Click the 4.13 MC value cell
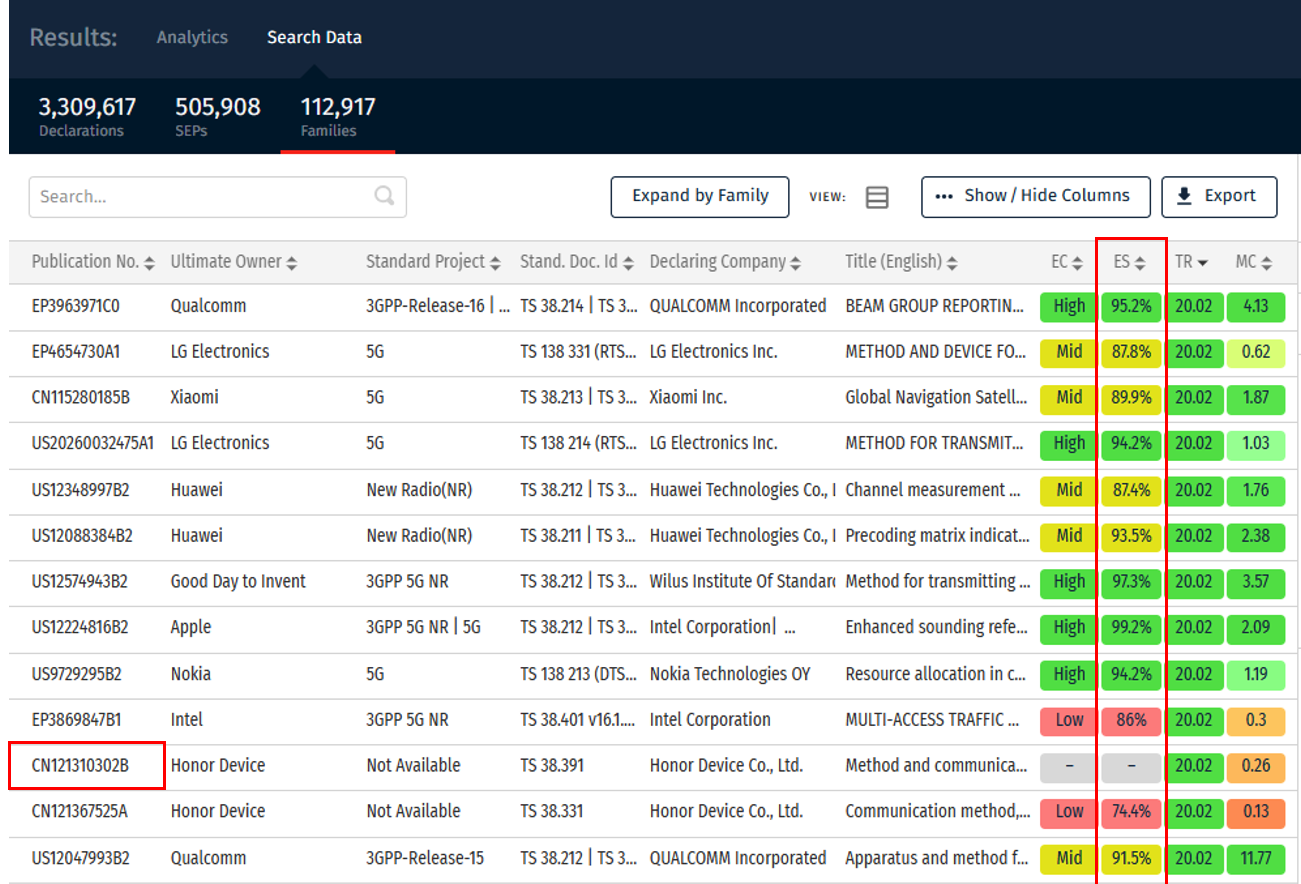Screen dimensions: 1301x884 point(1256,306)
